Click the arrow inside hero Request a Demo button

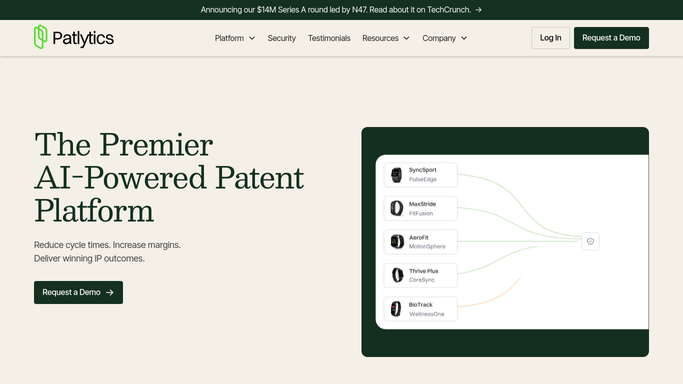pos(110,293)
